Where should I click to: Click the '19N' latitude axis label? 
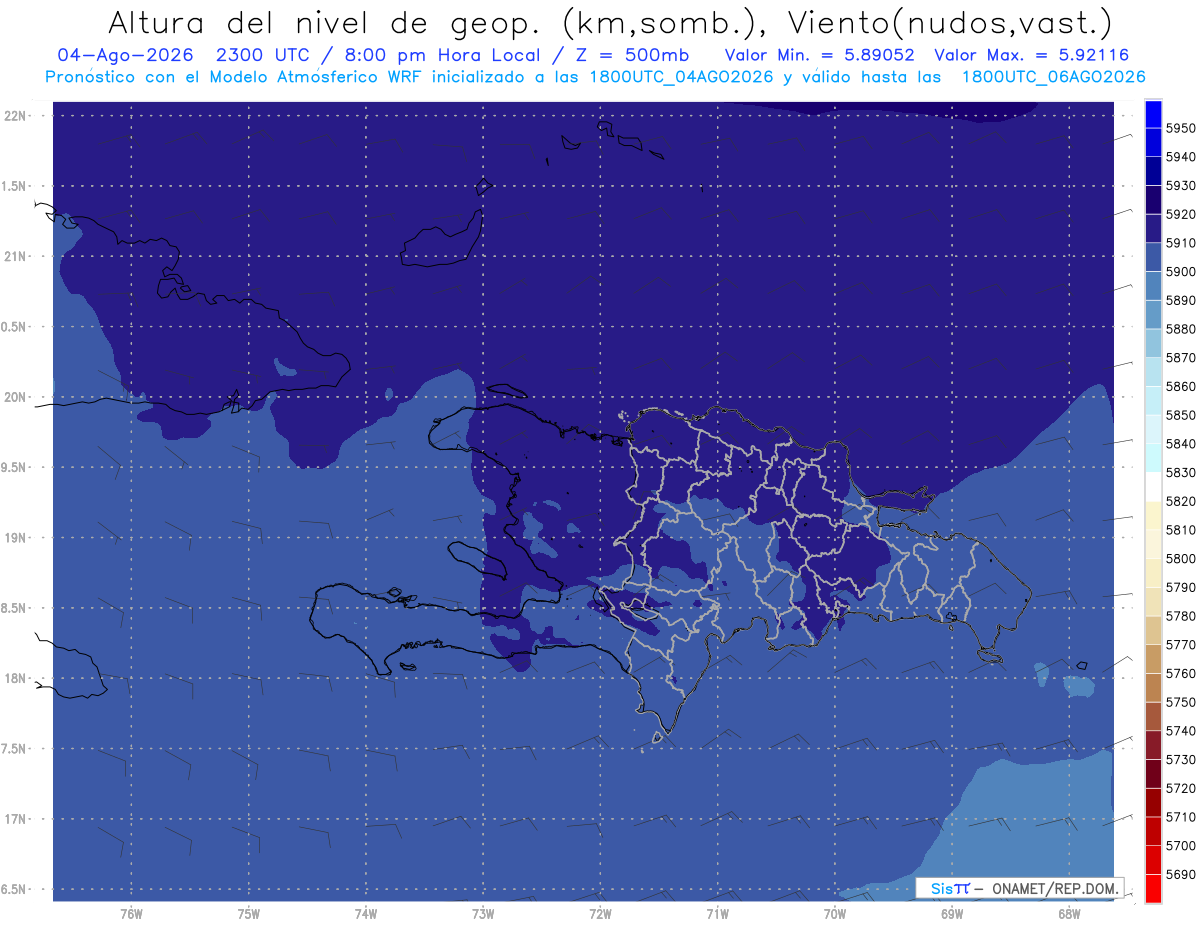(x=16, y=537)
